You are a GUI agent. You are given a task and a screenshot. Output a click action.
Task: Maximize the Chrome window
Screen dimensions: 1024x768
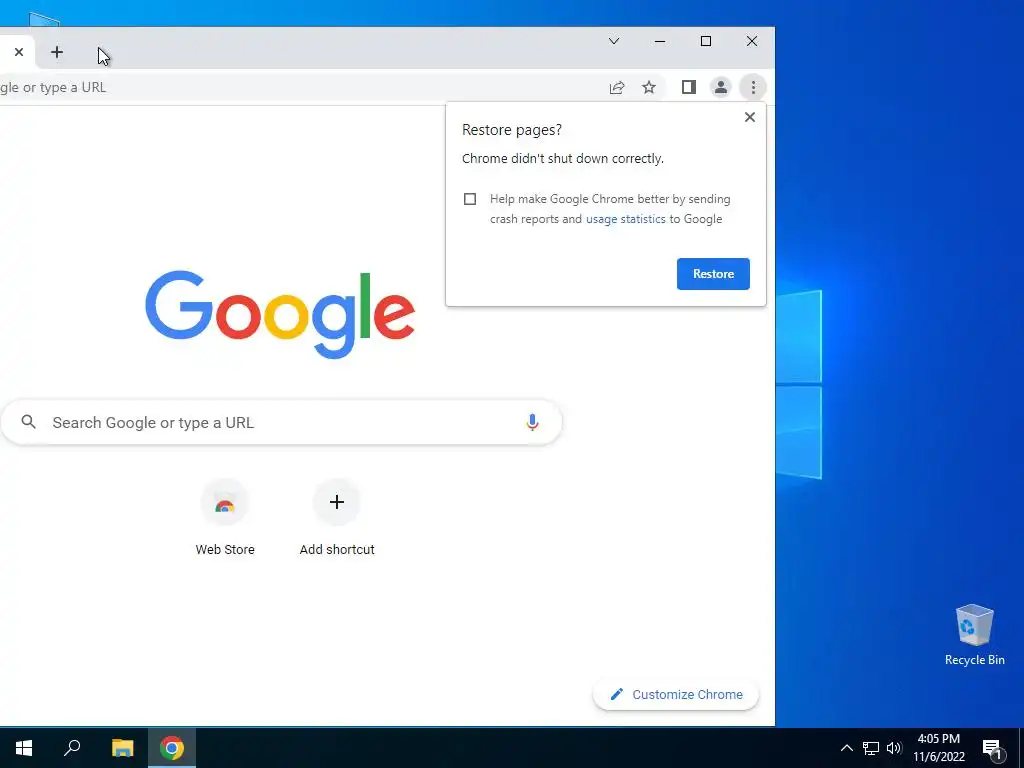(706, 41)
